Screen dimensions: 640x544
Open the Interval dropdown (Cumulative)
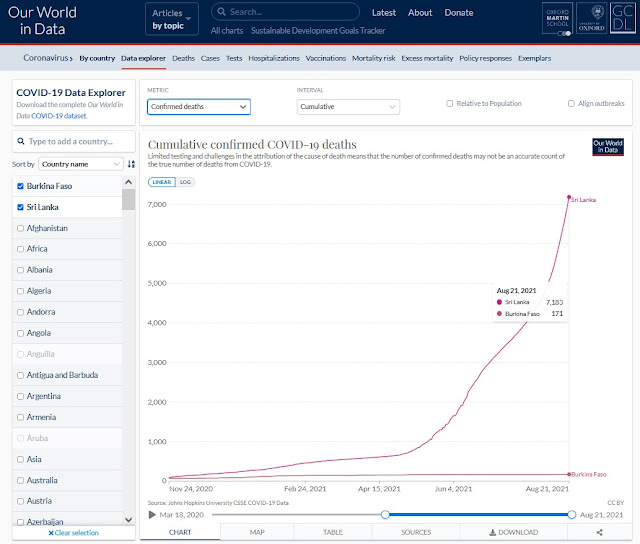[348, 106]
